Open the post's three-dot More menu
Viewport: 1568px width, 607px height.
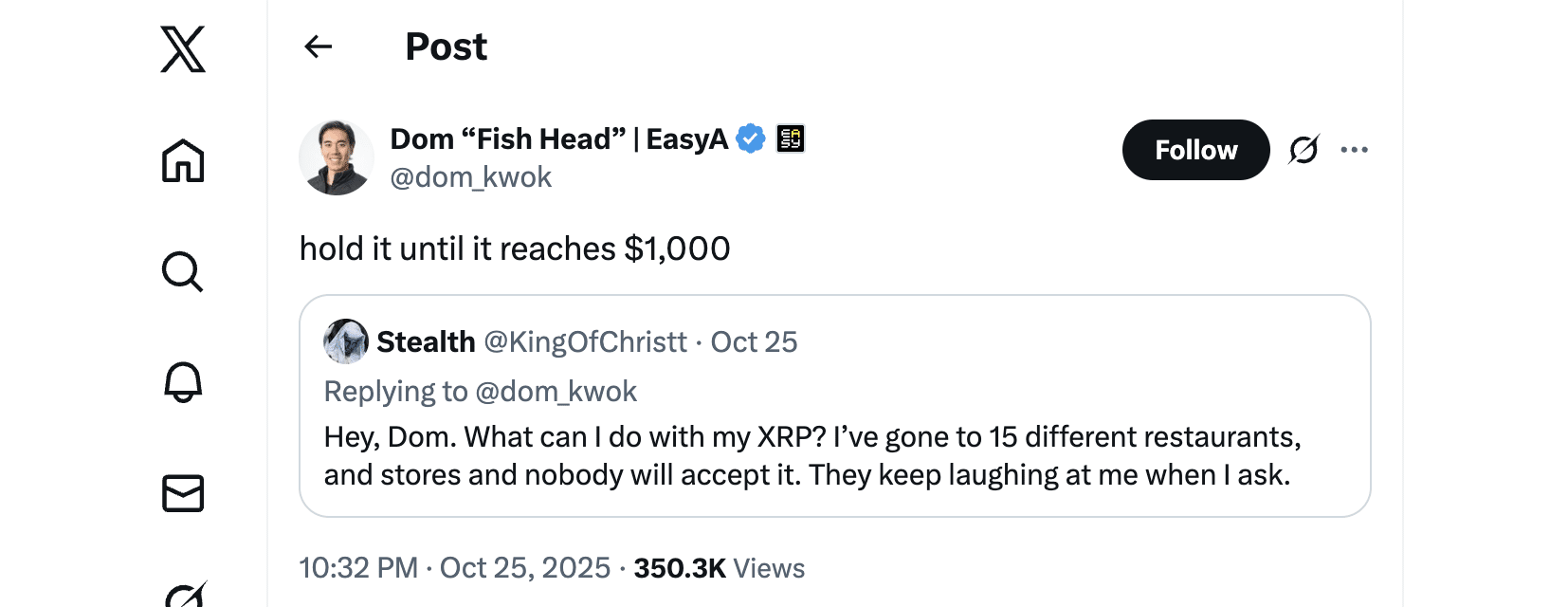(1354, 150)
